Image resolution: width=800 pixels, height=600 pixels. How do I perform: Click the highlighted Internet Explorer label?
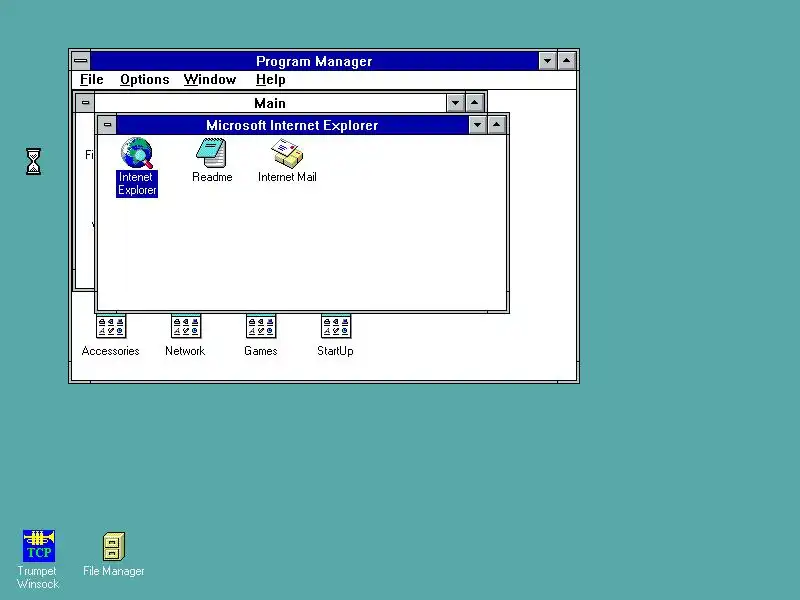[137, 184]
